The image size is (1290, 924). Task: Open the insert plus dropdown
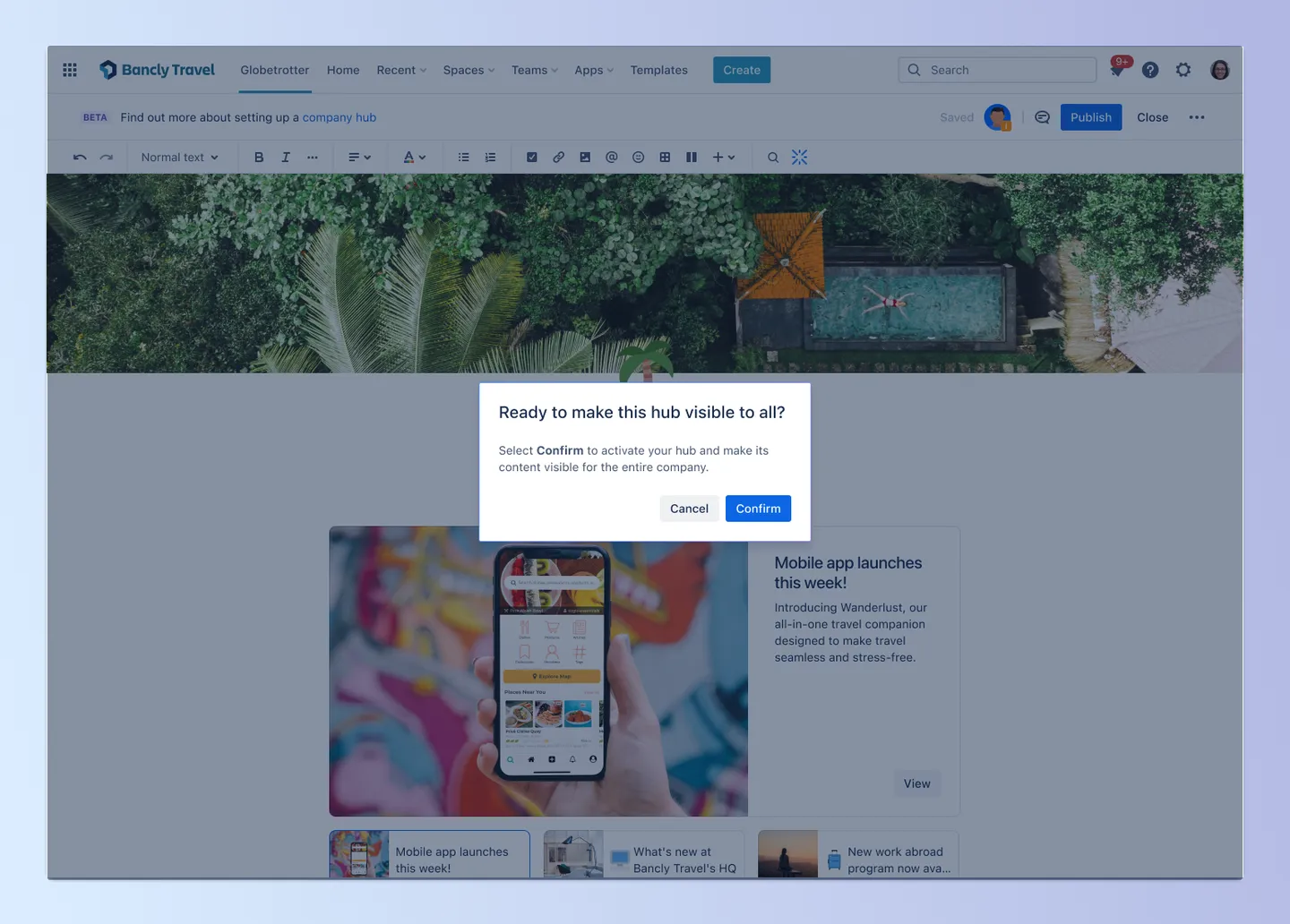pyautogui.click(x=724, y=158)
